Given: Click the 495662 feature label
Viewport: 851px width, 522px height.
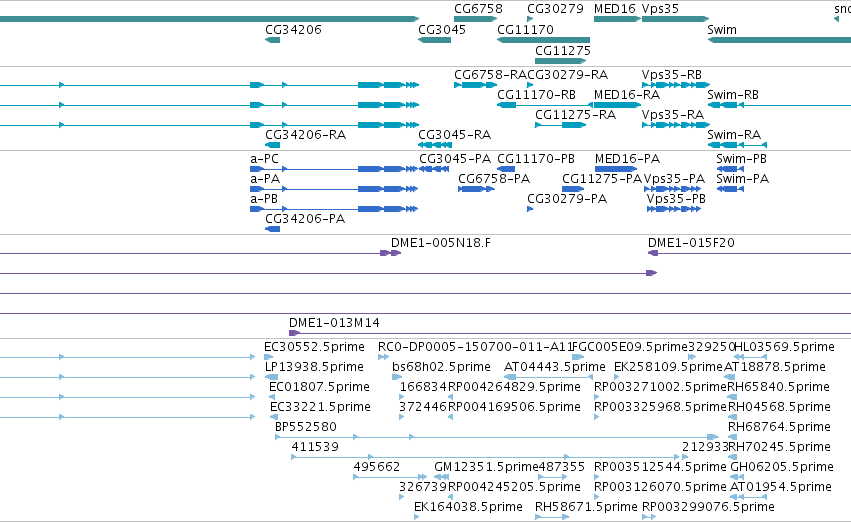Looking at the screenshot, I should [377, 468].
